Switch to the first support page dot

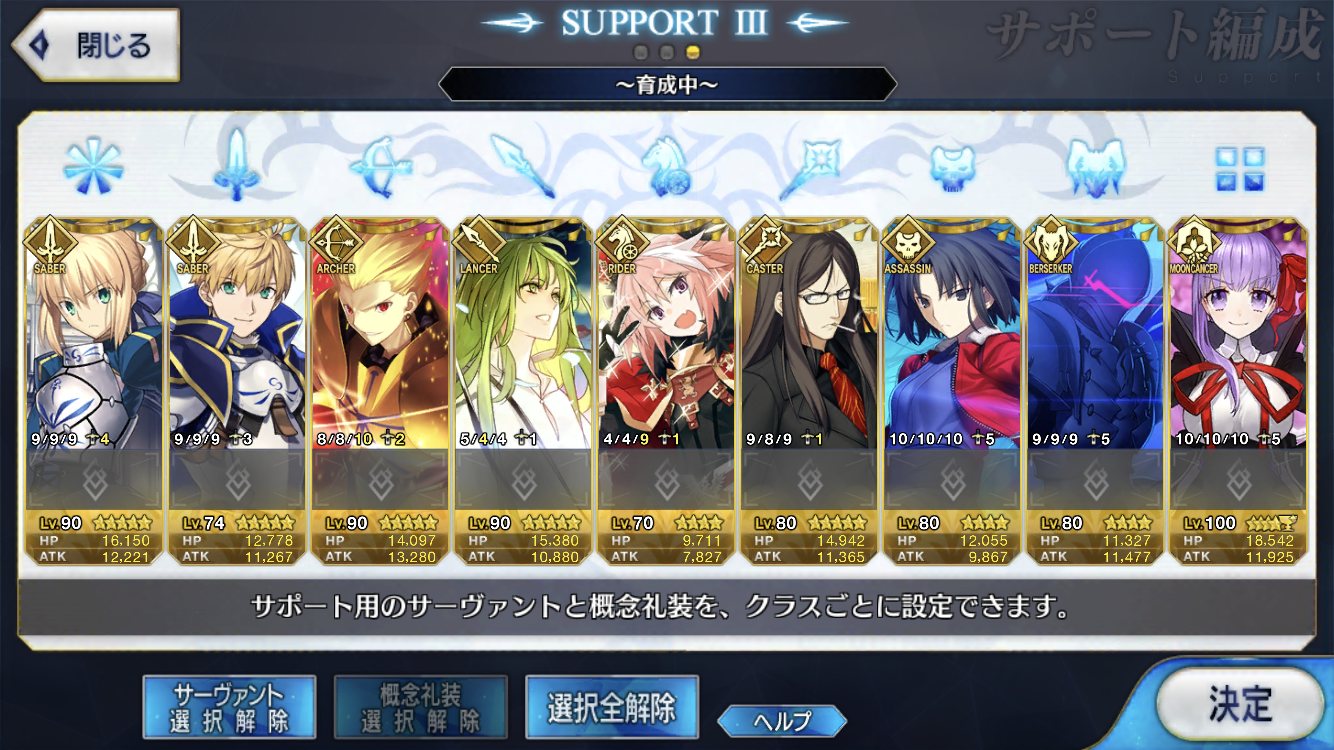click(x=641, y=51)
